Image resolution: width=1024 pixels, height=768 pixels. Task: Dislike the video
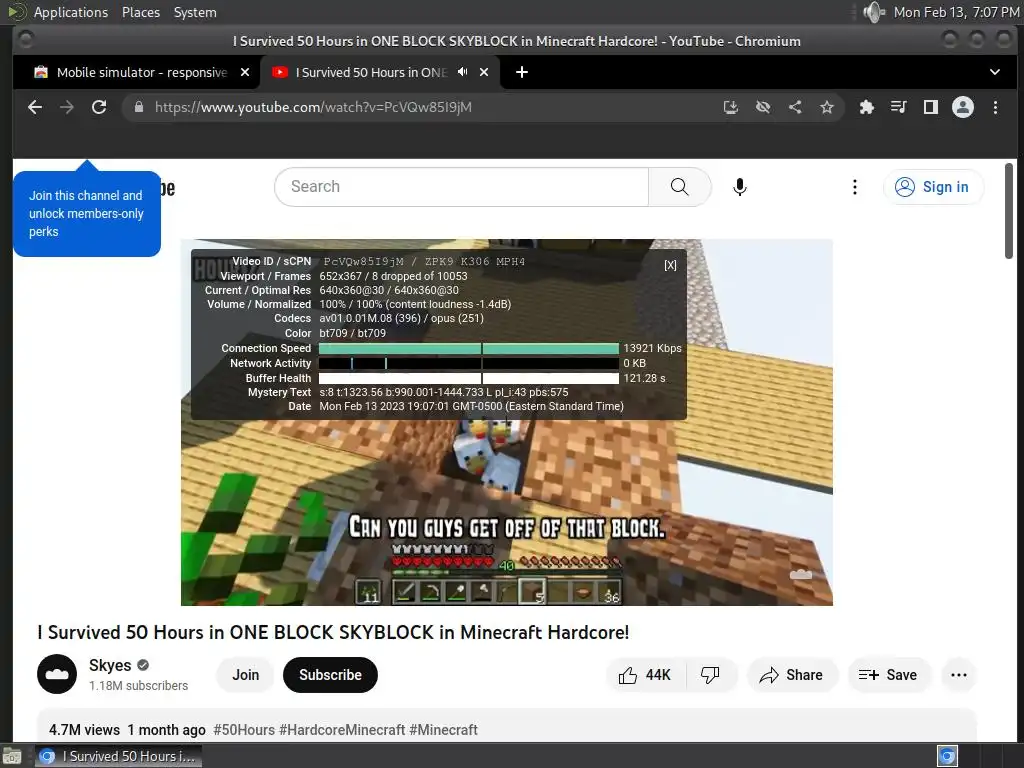tap(710, 675)
